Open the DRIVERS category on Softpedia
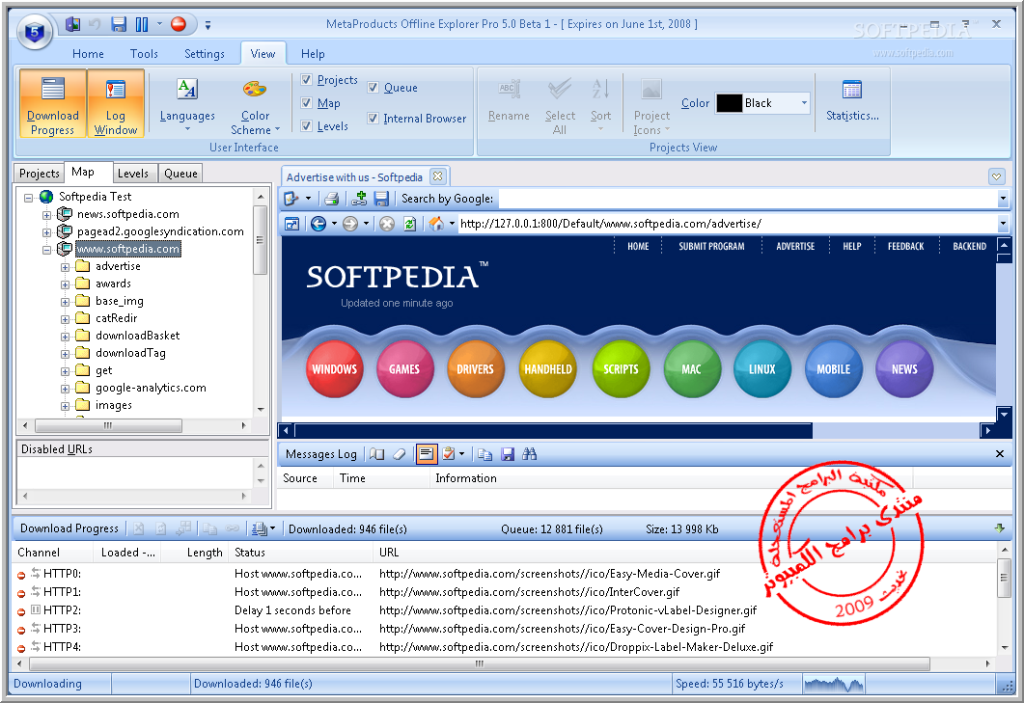This screenshot has height=703, width=1024. tap(475, 368)
